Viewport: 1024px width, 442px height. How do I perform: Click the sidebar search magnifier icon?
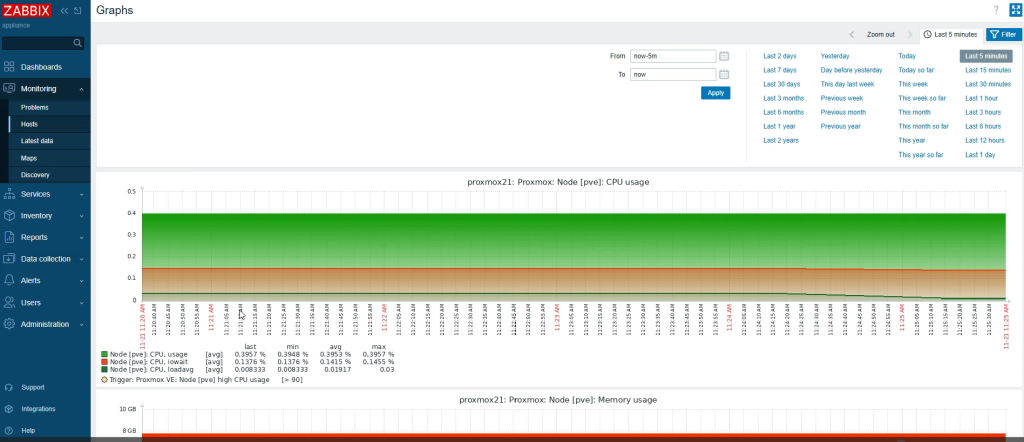tap(78, 43)
